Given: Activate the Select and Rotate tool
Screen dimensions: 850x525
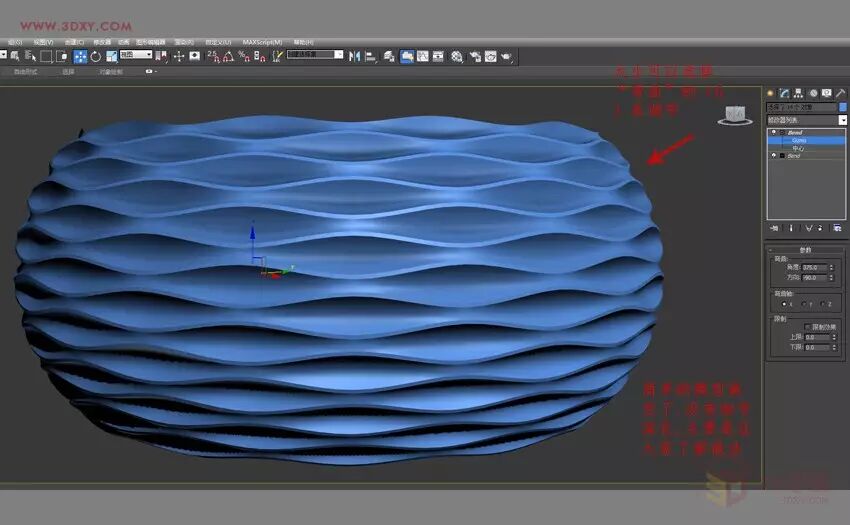Looking at the screenshot, I should (x=95, y=56).
